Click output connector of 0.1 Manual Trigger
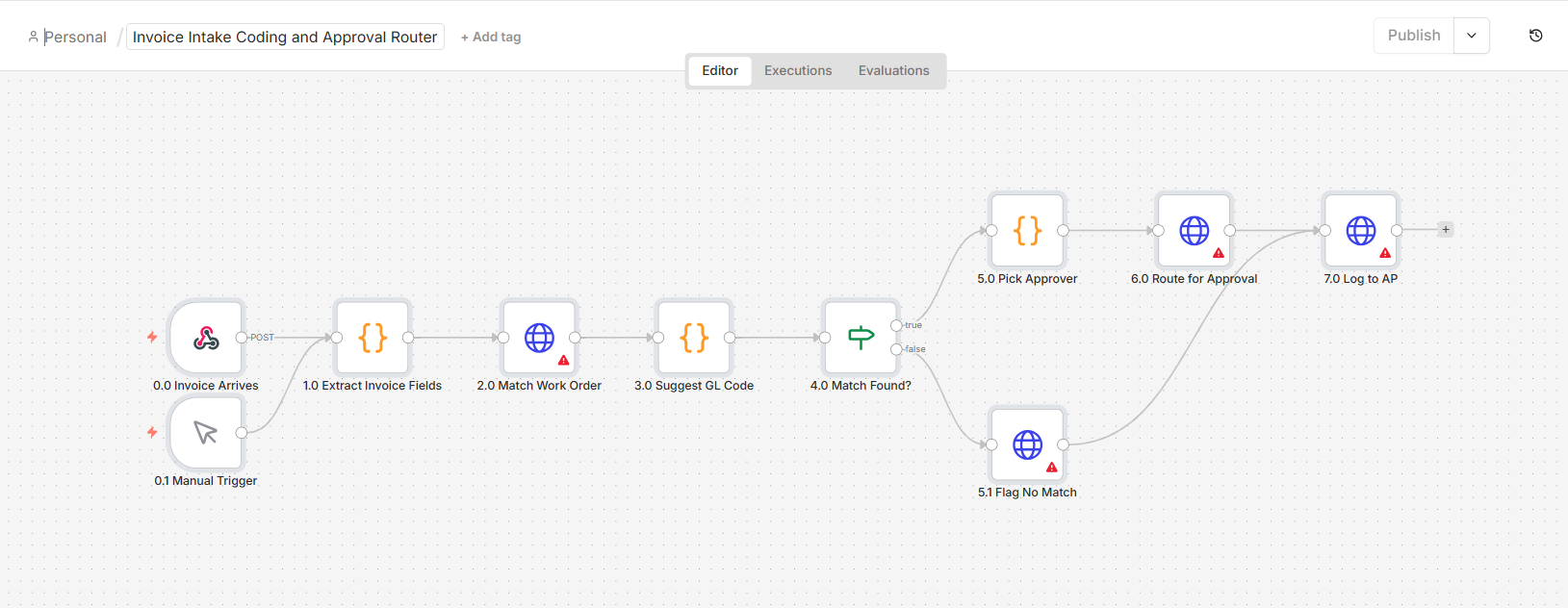The height and width of the screenshot is (608, 1568). pyautogui.click(x=242, y=433)
